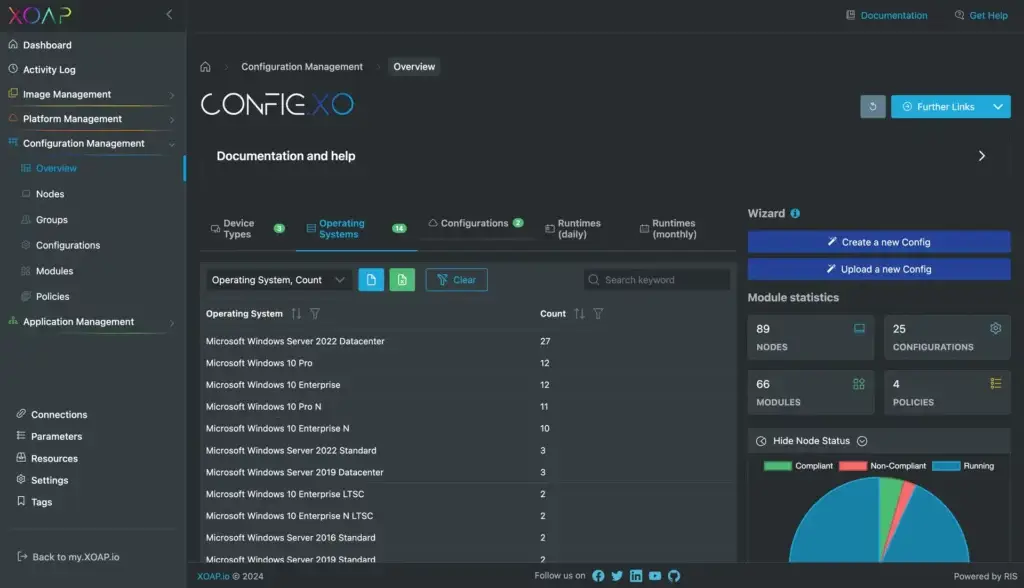
Task: Click the Configurations gear icon in statistics
Action: [x=995, y=329]
